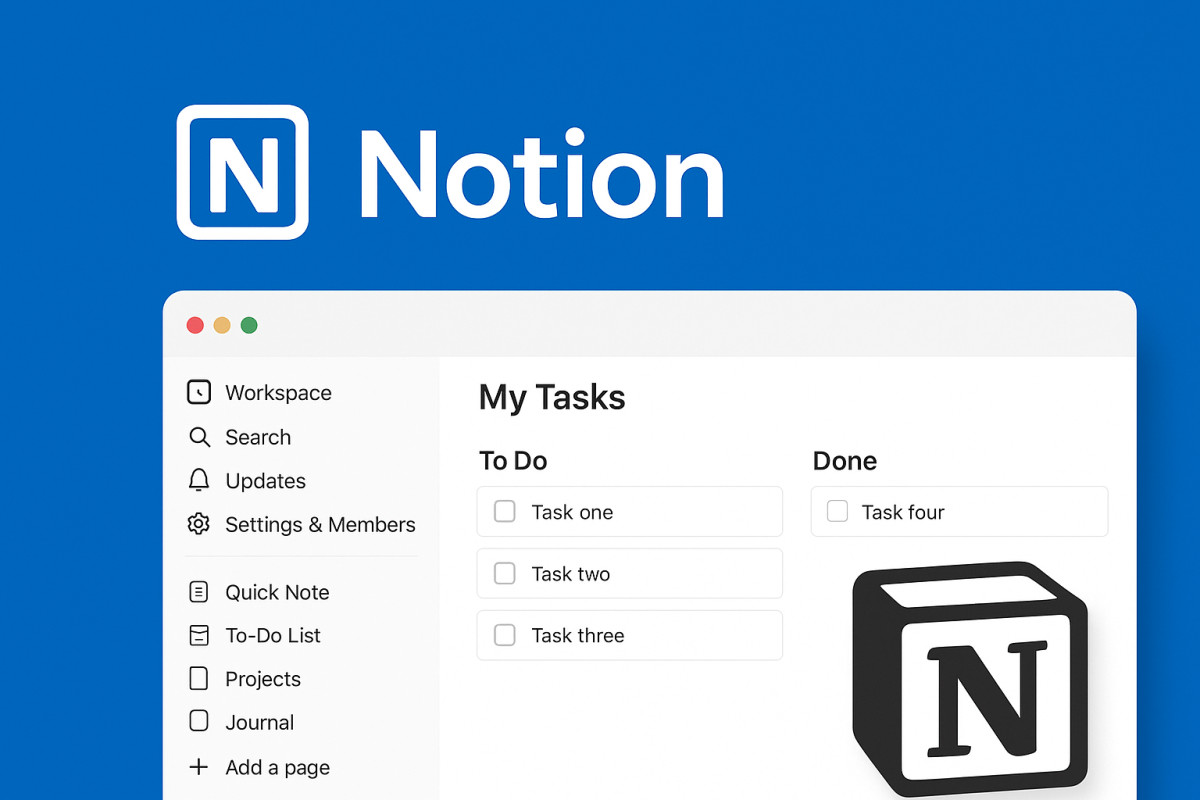Image resolution: width=1200 pixels, height=800 pixels.
Task: Click the Journal rounded square icon
Action: pos(199,722)
